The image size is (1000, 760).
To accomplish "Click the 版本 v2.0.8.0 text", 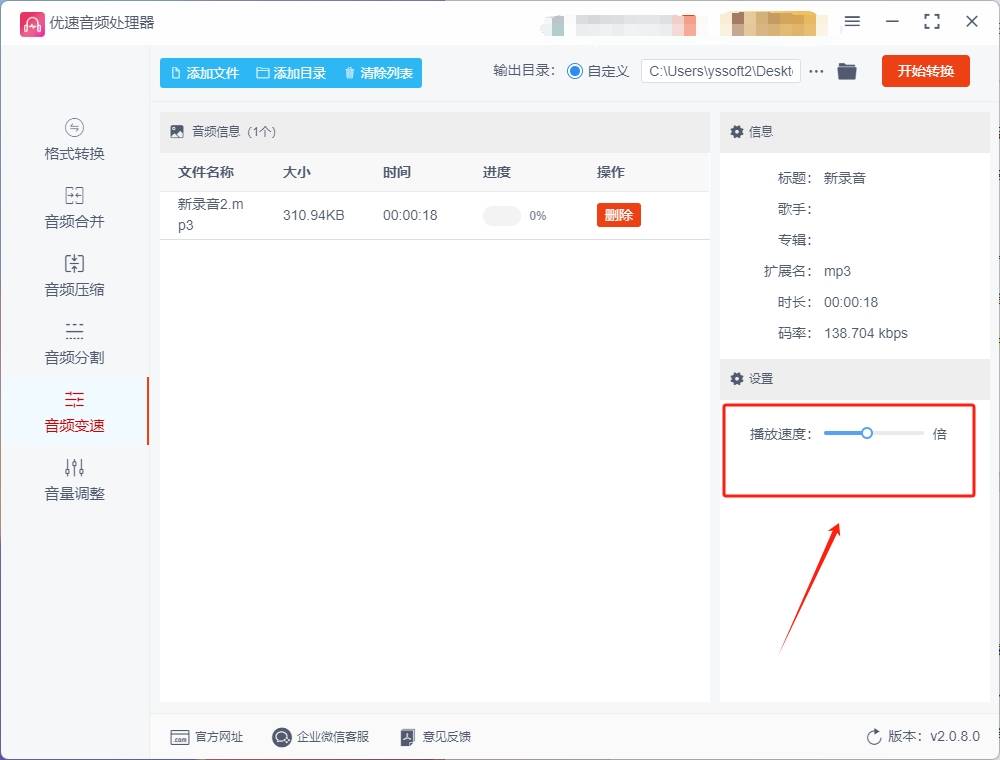I will point(934,736).
